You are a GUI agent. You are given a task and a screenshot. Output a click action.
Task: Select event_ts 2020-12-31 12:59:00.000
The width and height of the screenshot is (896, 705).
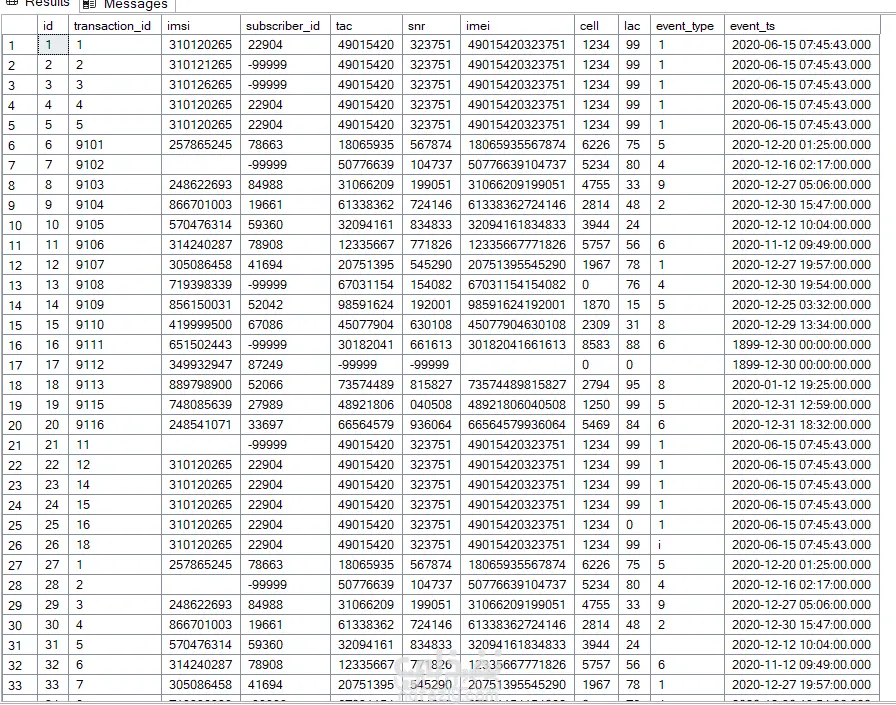click(802, 404)
